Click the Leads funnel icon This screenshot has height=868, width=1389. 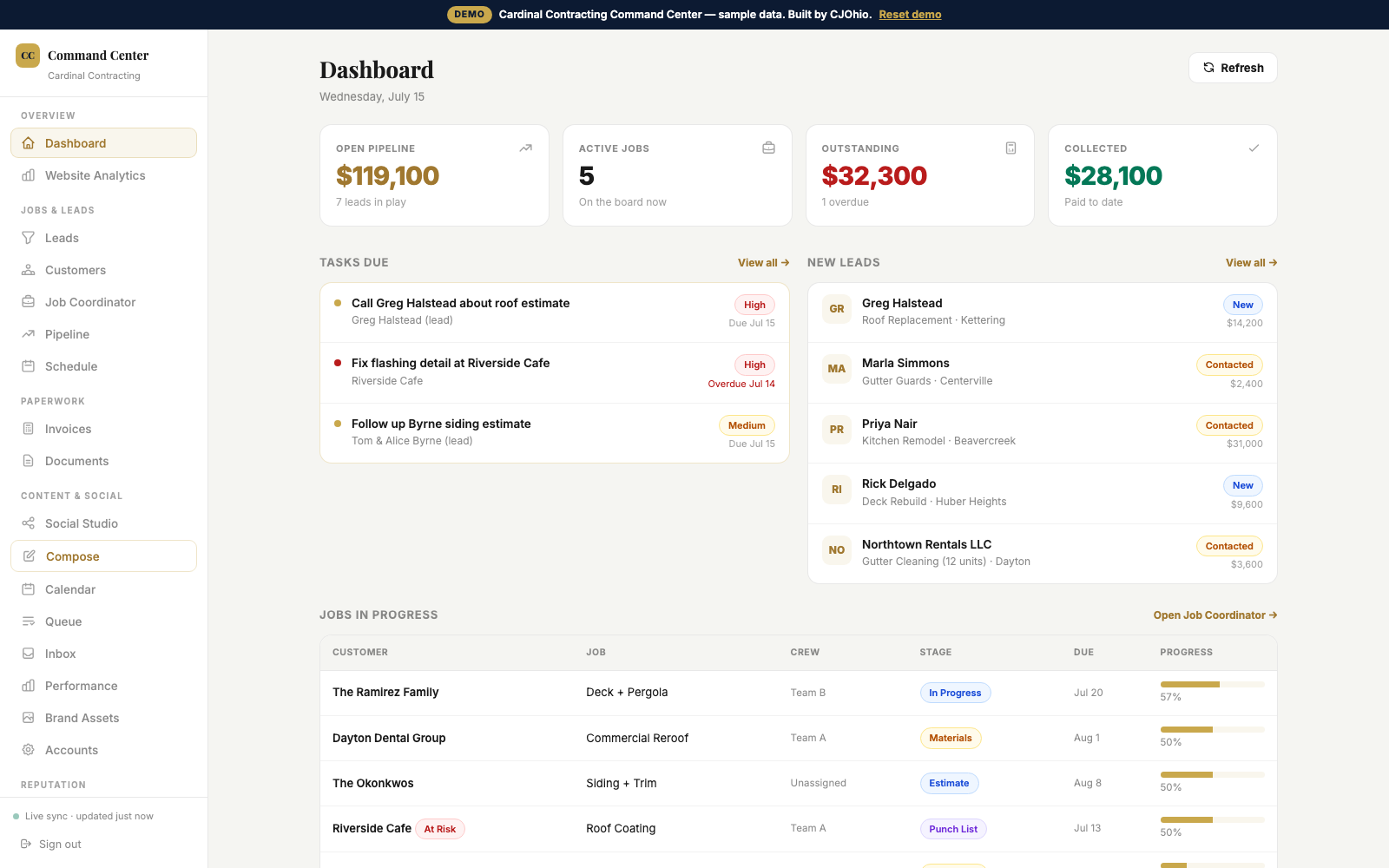29,238
